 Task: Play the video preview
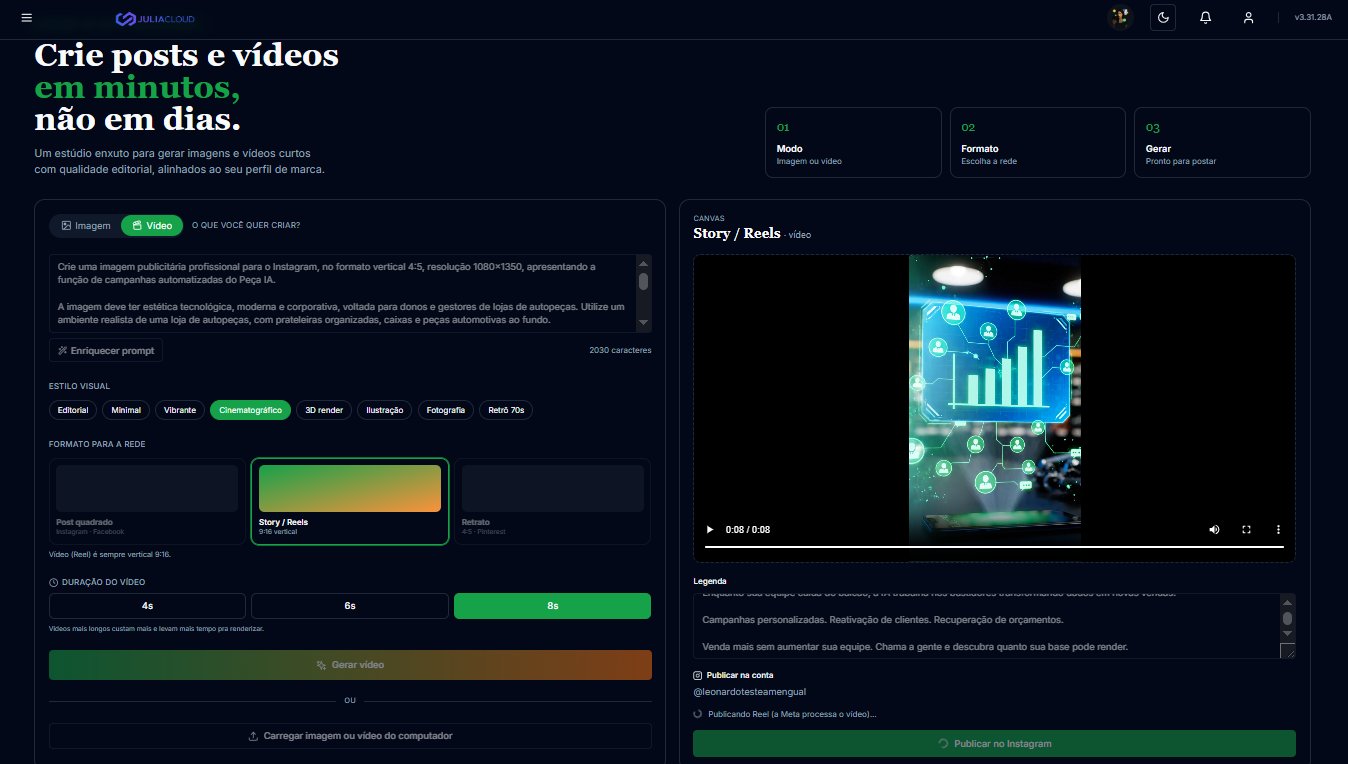pyautogui.click(x=710, y=529)
